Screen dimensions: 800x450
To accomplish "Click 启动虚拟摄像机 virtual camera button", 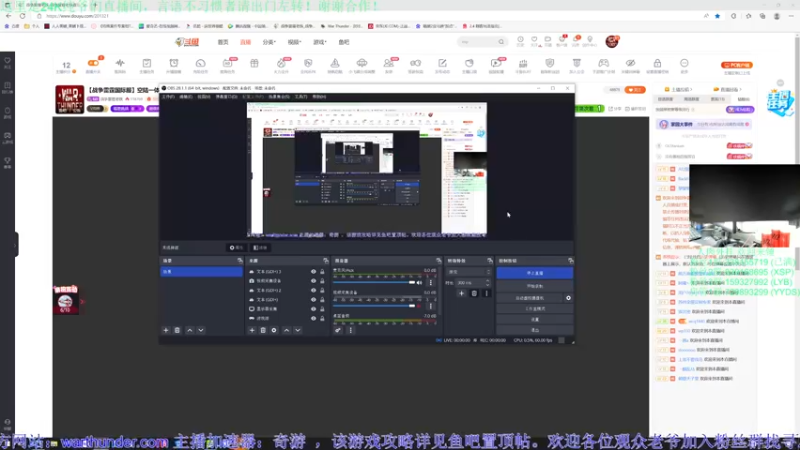I will point(530,298).
